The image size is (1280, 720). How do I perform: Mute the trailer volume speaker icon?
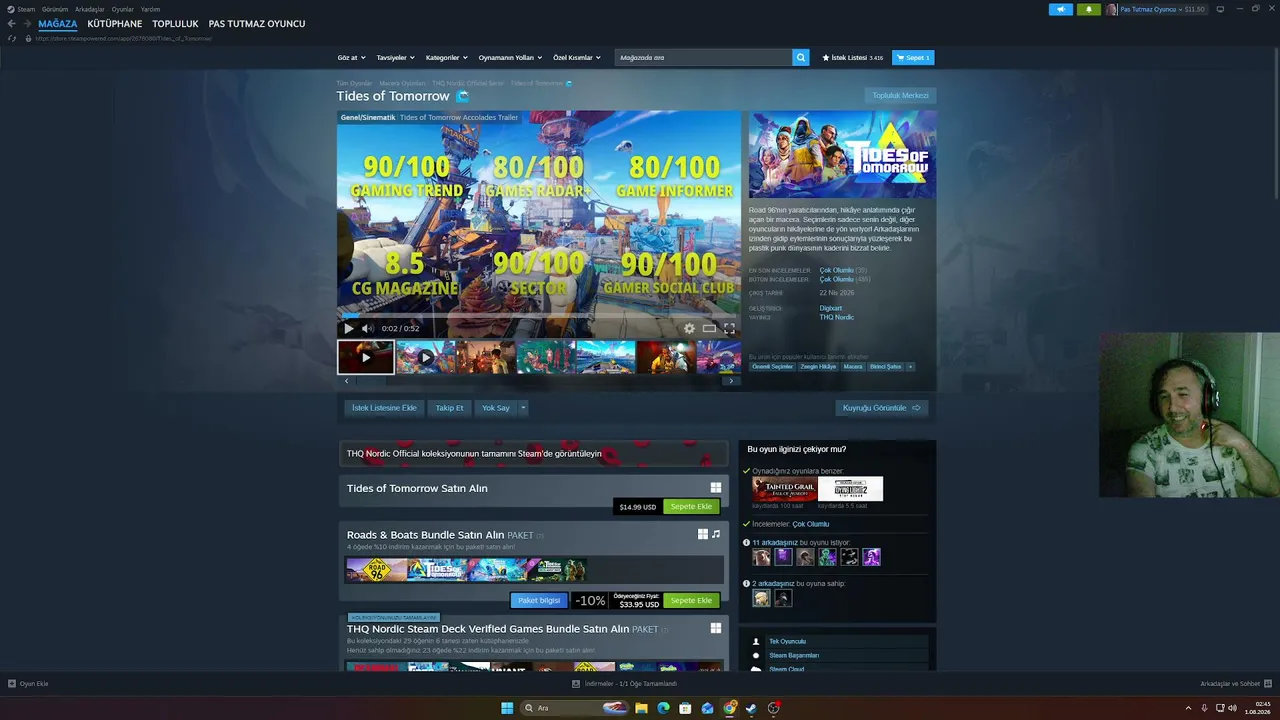pos(367,328)
